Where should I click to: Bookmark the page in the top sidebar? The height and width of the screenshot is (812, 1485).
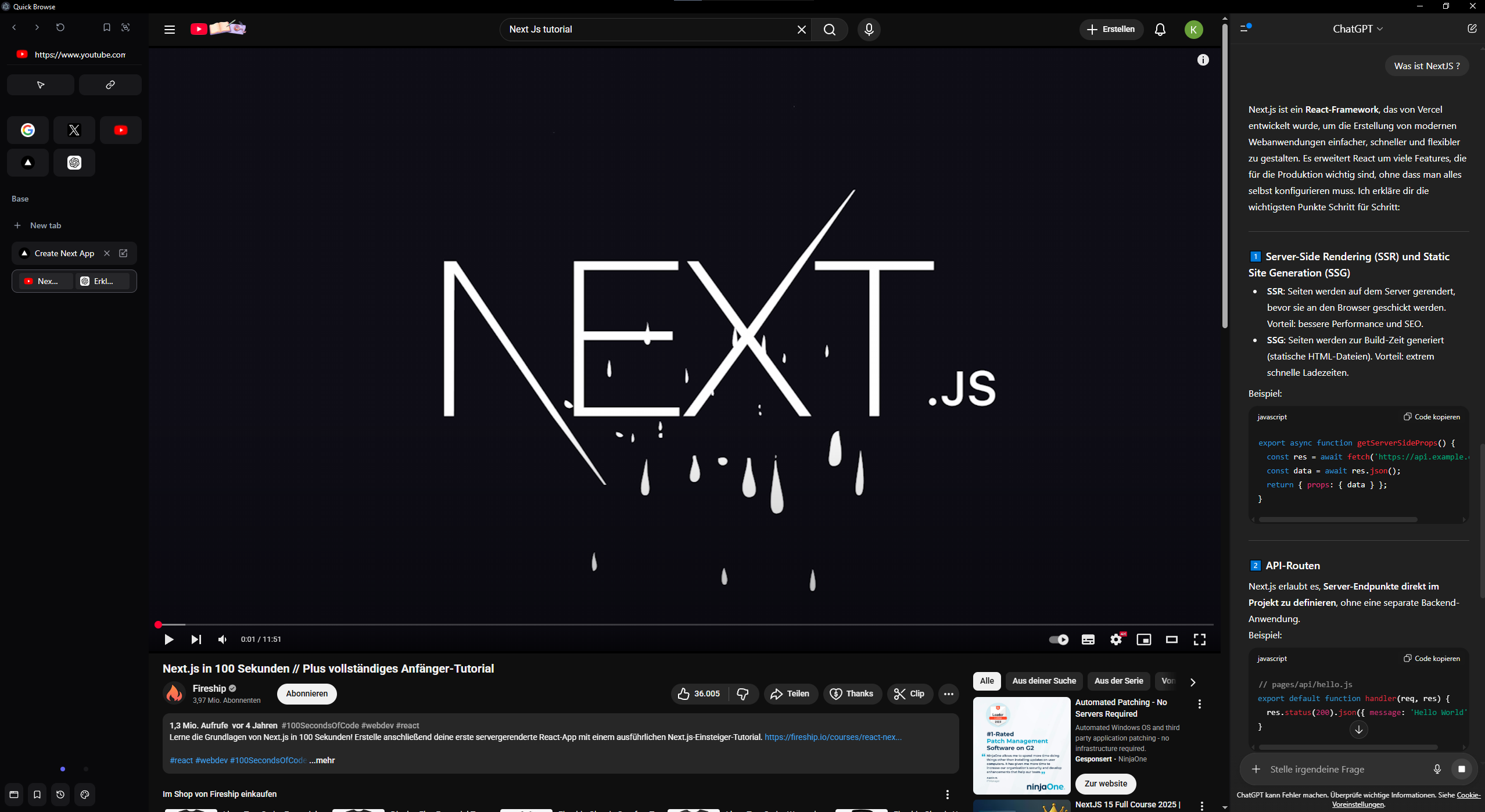click(107, 27)
